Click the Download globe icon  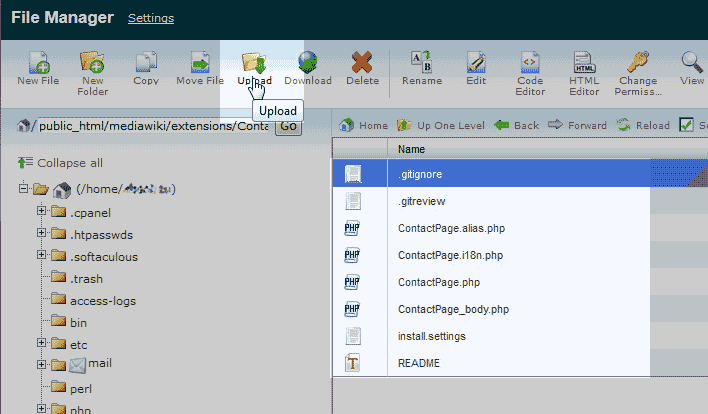[x=308, y=63]
